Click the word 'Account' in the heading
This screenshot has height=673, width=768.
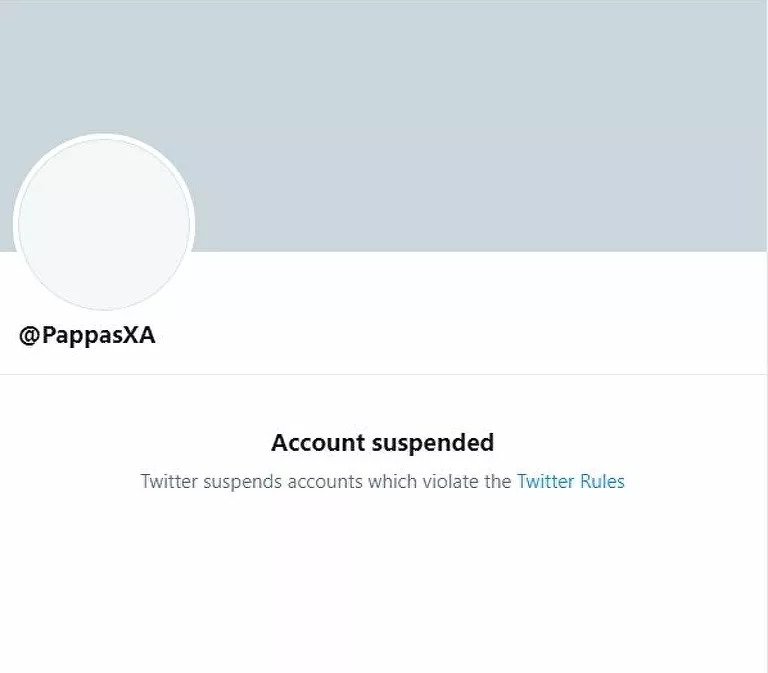click(x=318, y=443)
